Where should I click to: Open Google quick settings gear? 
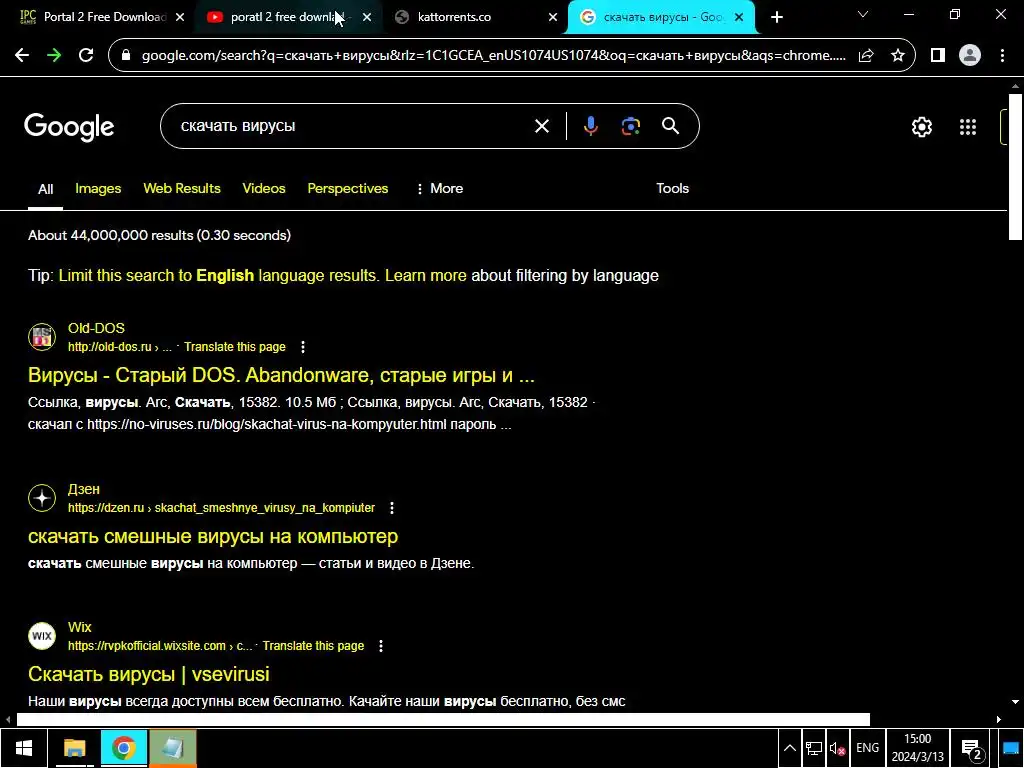tap(921, 127)
